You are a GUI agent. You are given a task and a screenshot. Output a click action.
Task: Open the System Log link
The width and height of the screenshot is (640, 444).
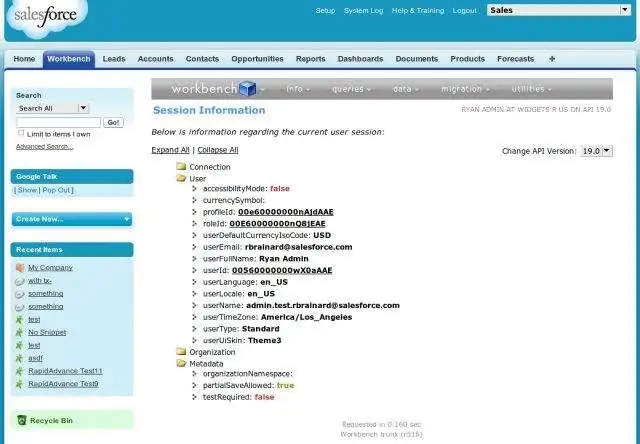(364, 11)
